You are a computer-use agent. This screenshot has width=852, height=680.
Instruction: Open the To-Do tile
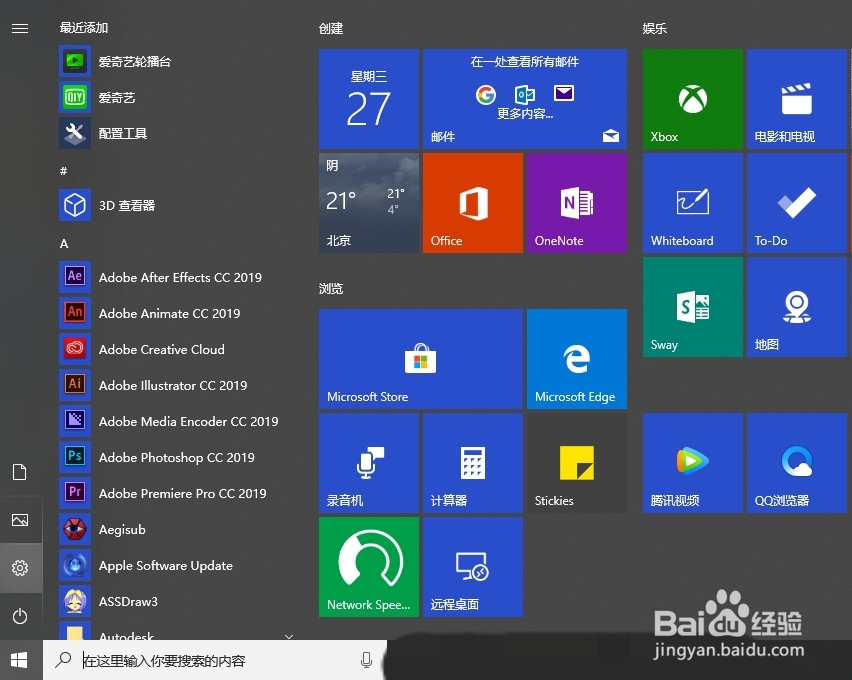[797, 203]
